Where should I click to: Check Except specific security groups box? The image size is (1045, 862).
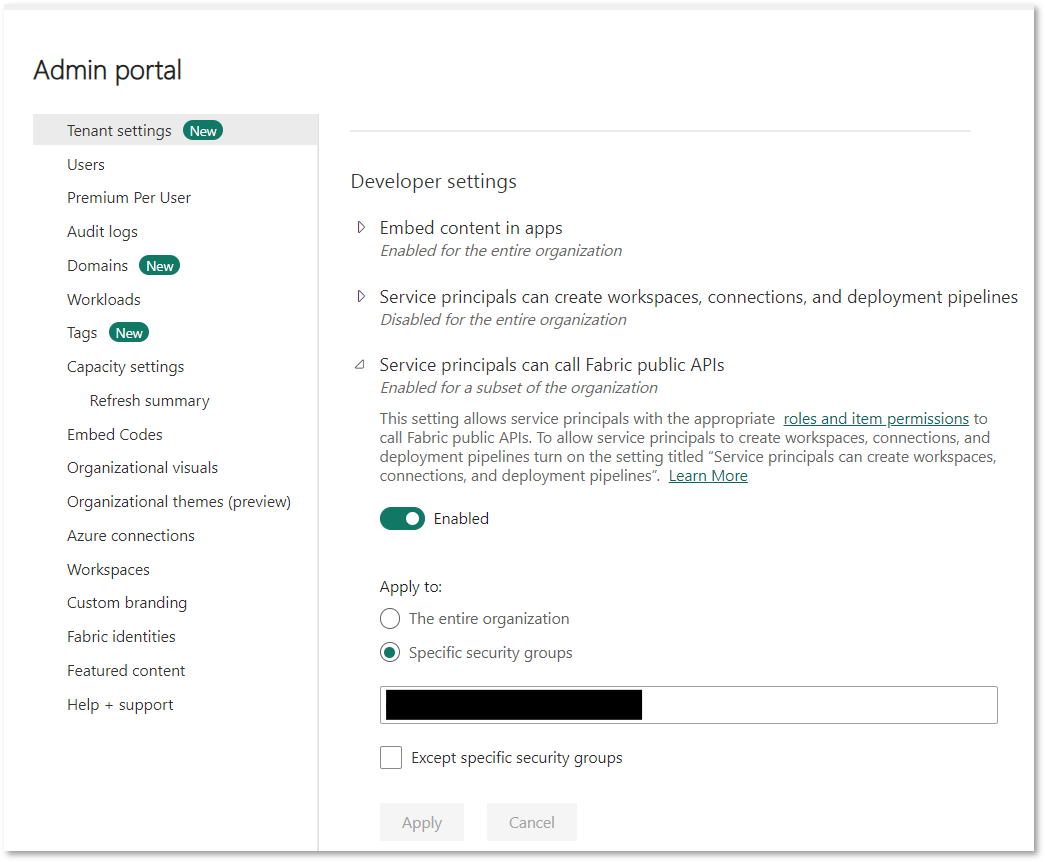tap(391, 758)
